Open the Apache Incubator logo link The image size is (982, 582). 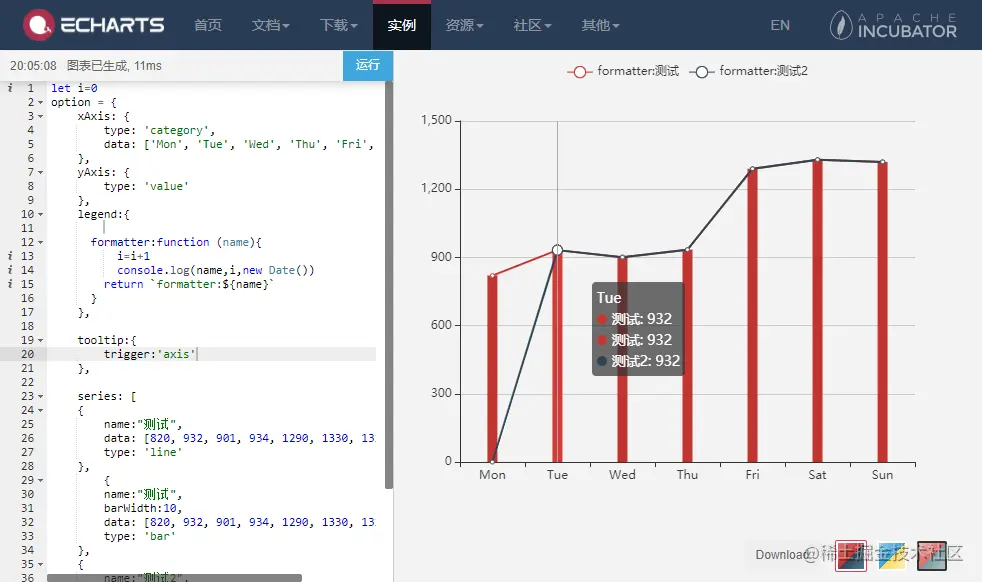point(893,25)
